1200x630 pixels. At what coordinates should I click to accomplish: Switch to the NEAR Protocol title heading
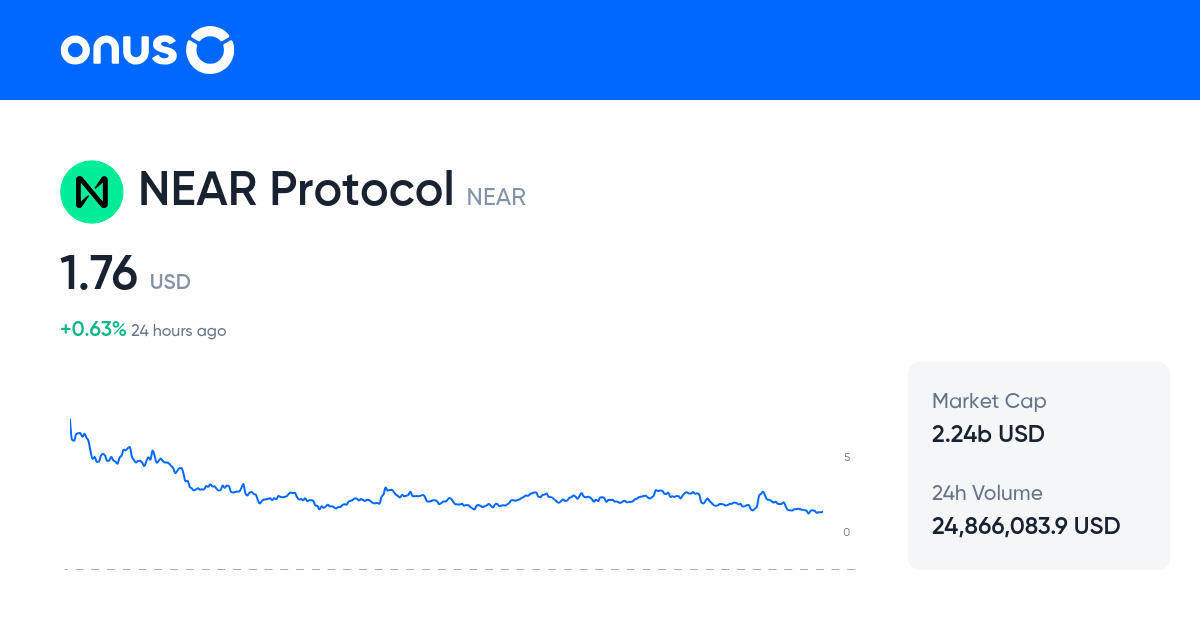pos(295,188)
